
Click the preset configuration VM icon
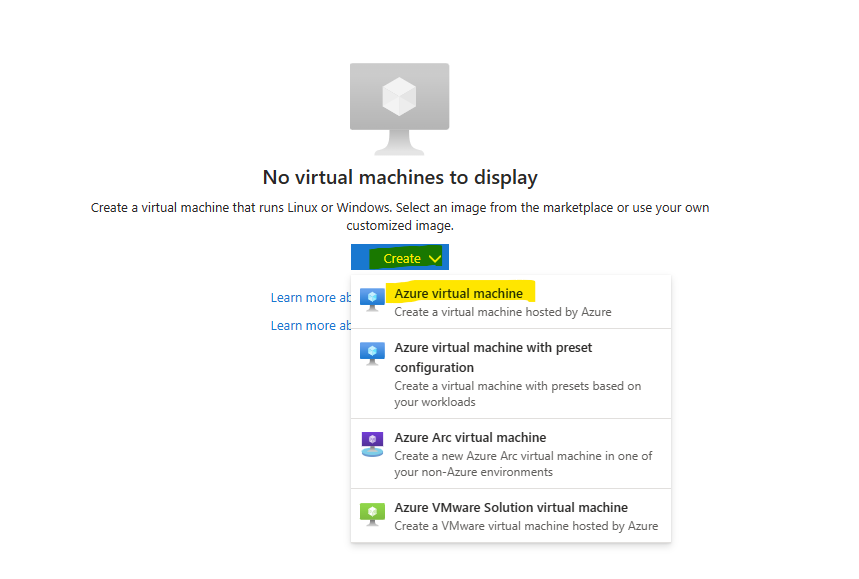[372, 354]
